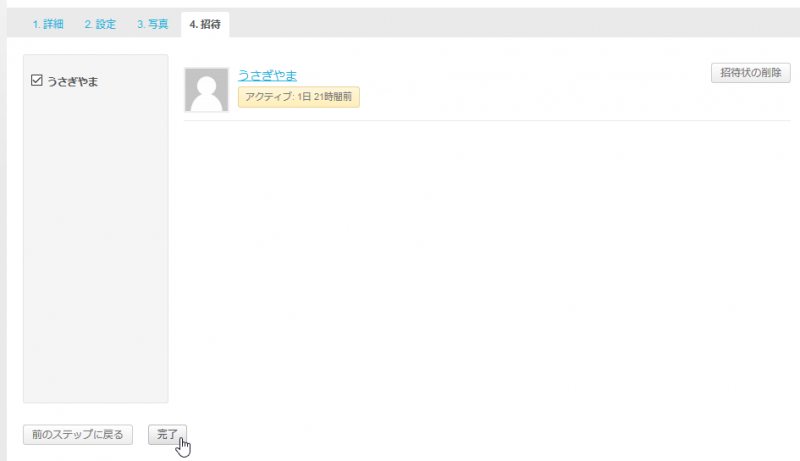Click the divider line below うさぎやま entry
This screenshot has width=800, height=461.
click(x=487, y=120)
